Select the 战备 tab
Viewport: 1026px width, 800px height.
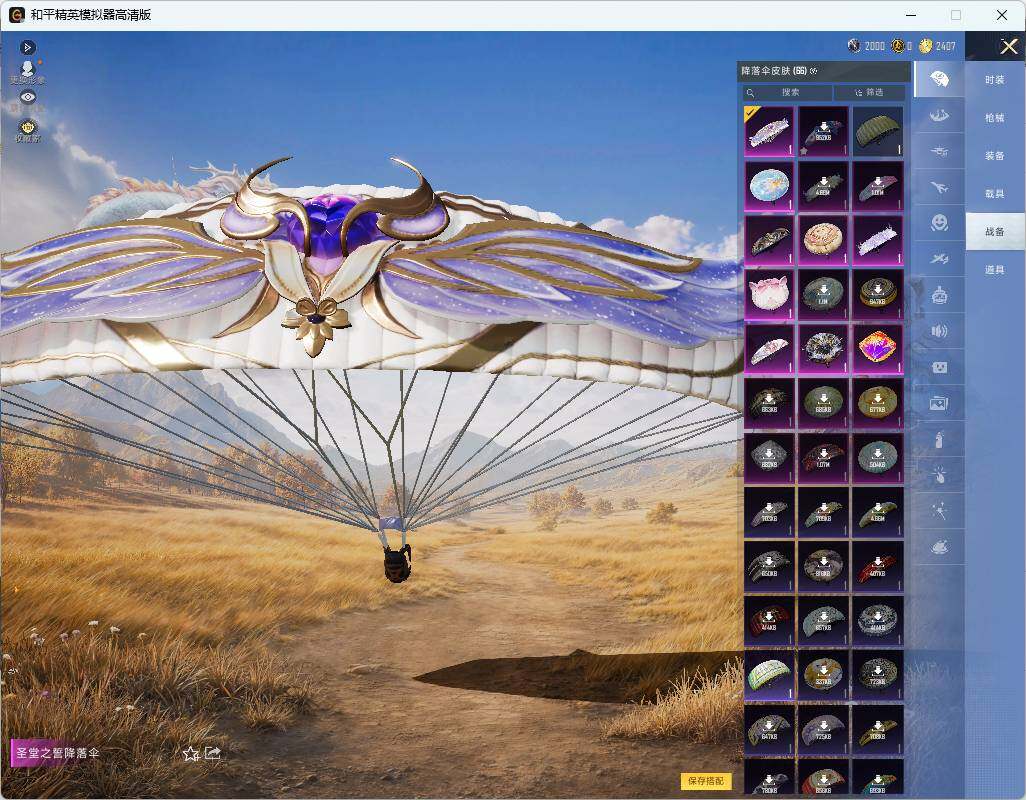[995, 232]
